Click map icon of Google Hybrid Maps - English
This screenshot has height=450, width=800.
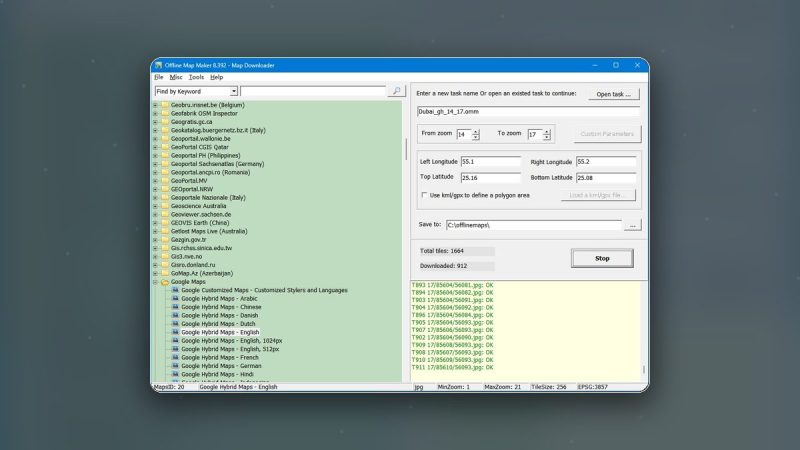[x=176, y=332]
